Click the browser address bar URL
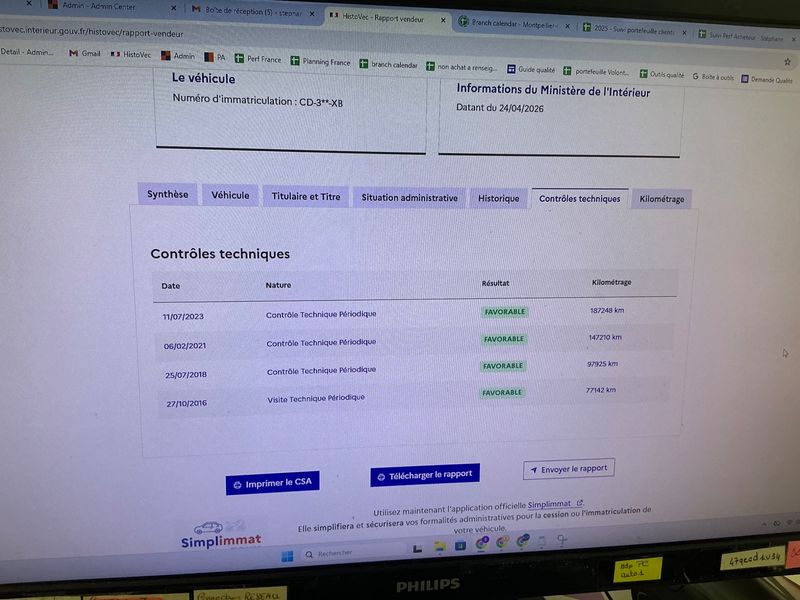The image size is (800, 600). click(91, 32)
